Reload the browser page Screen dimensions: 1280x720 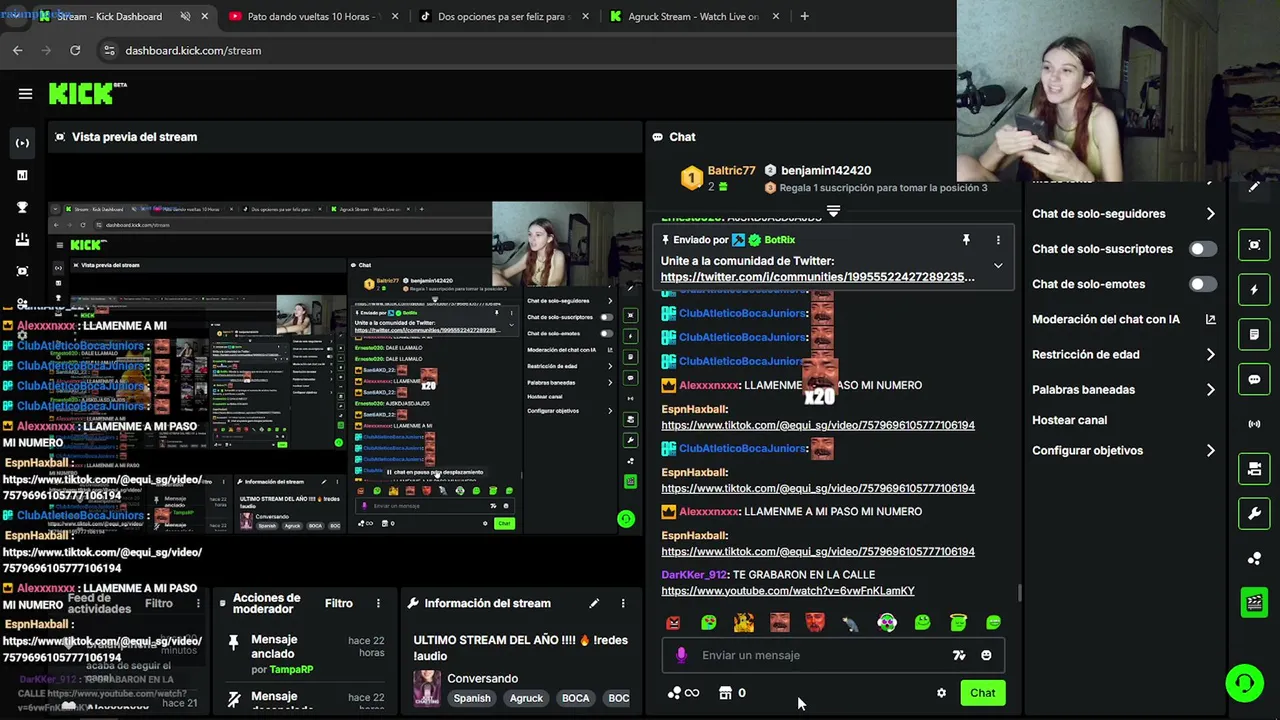[75, 50]
